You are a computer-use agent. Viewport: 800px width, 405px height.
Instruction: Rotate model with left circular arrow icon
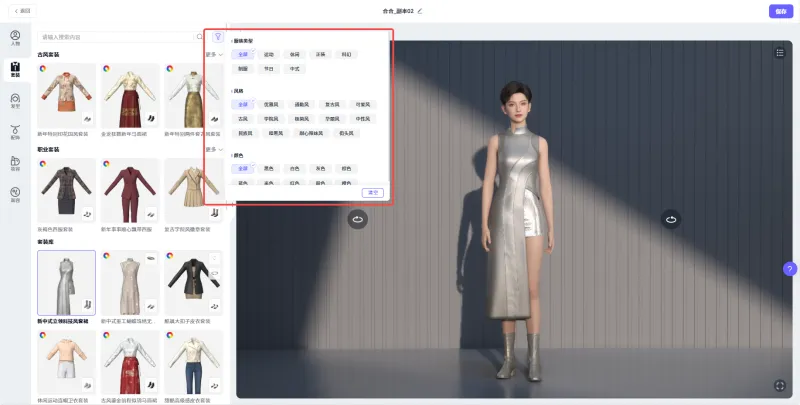point(358,219)
